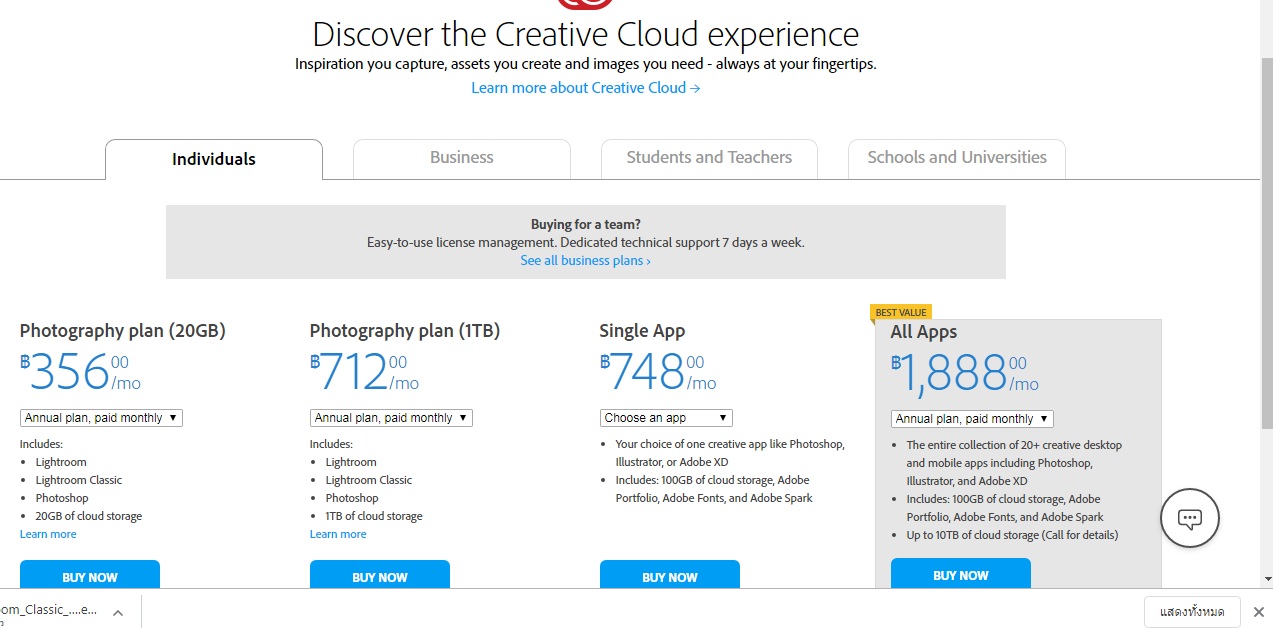Click the "Buying for a team?" banner heading

586,225
